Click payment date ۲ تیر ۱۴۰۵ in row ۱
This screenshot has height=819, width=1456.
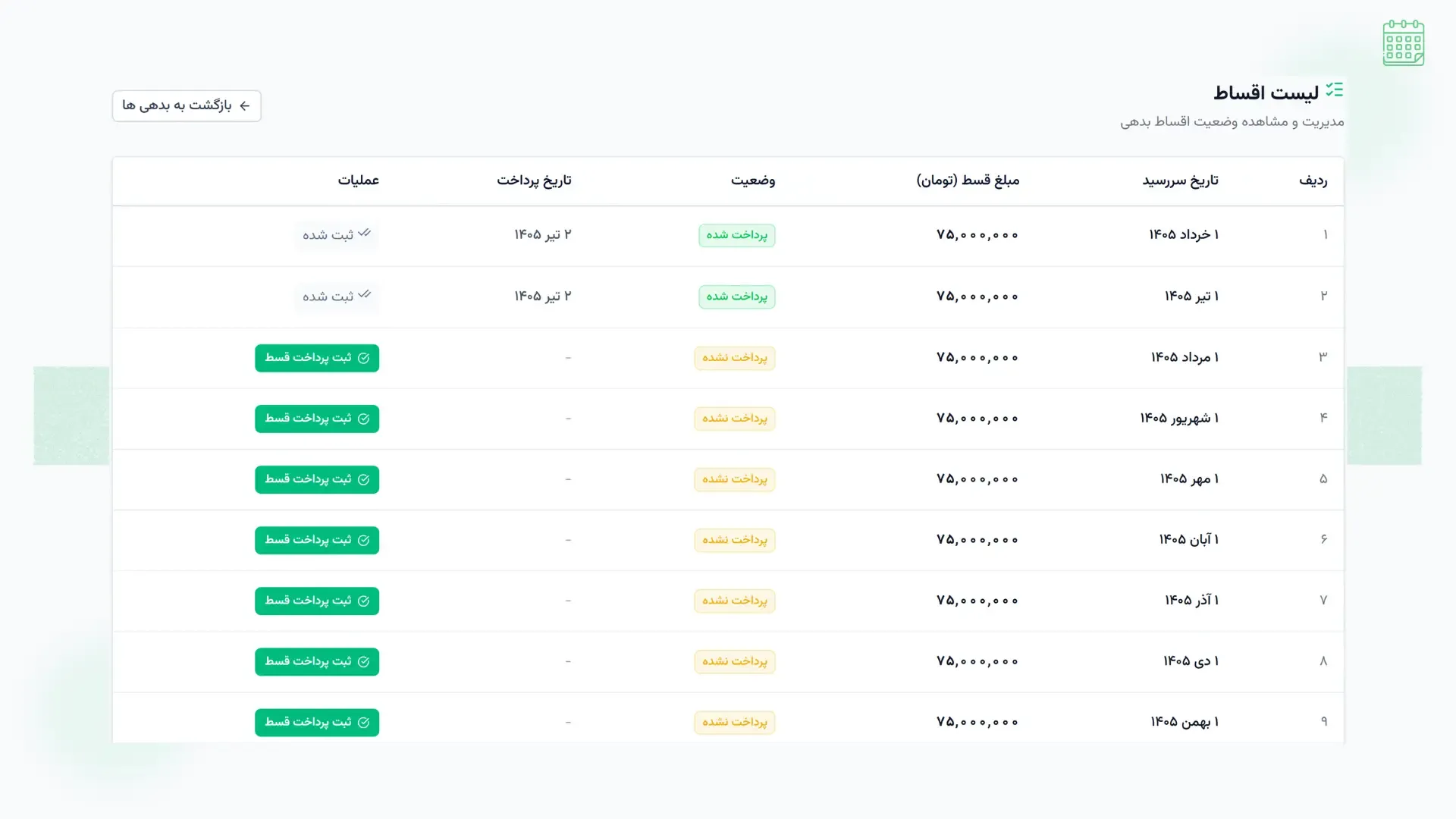[543, 235]
